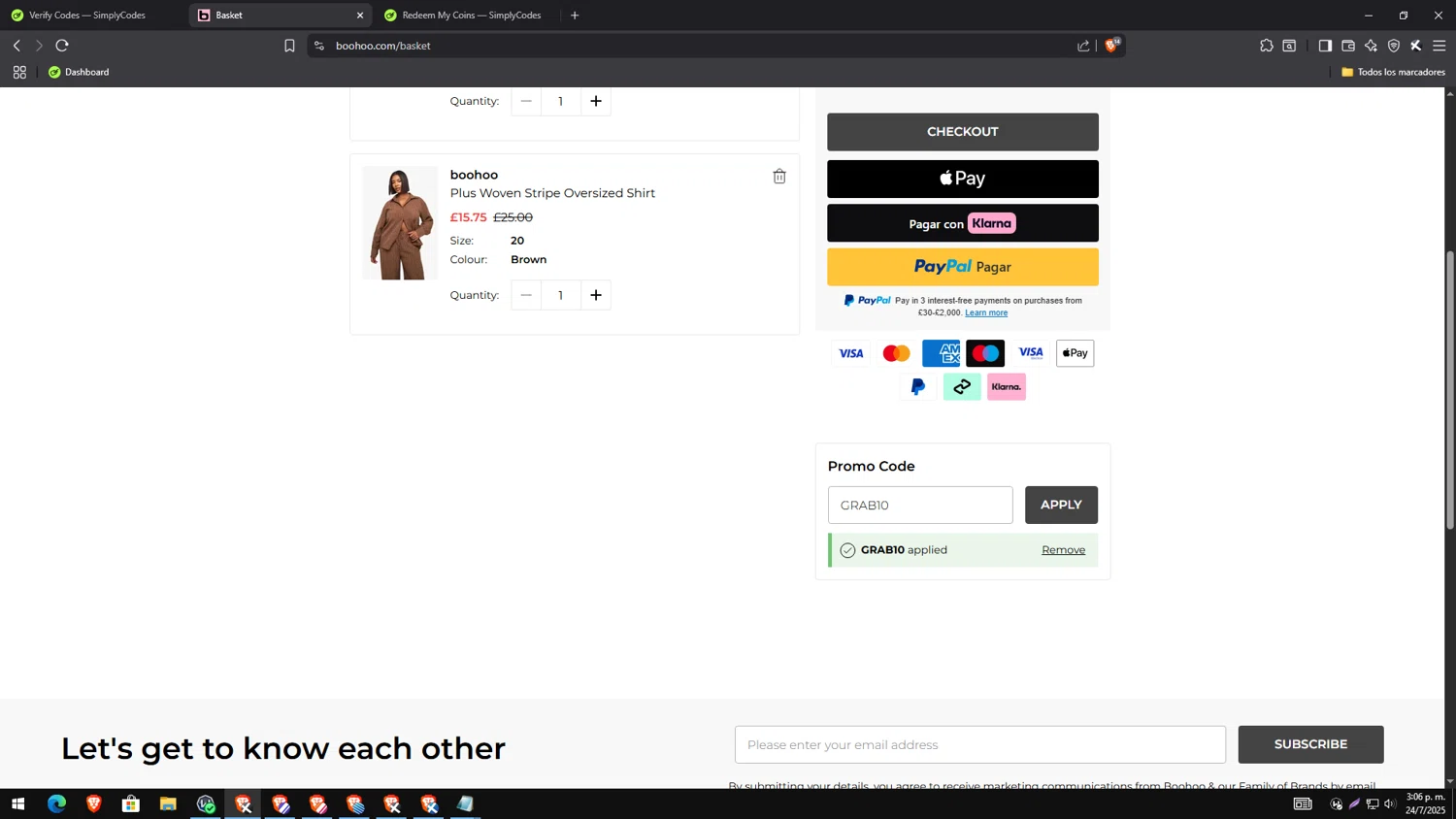Image resolution: width=1456 pixels, height=819 pixels.
Task: Pay with PayPal Pagar button
Action: [x=963, y=267]
